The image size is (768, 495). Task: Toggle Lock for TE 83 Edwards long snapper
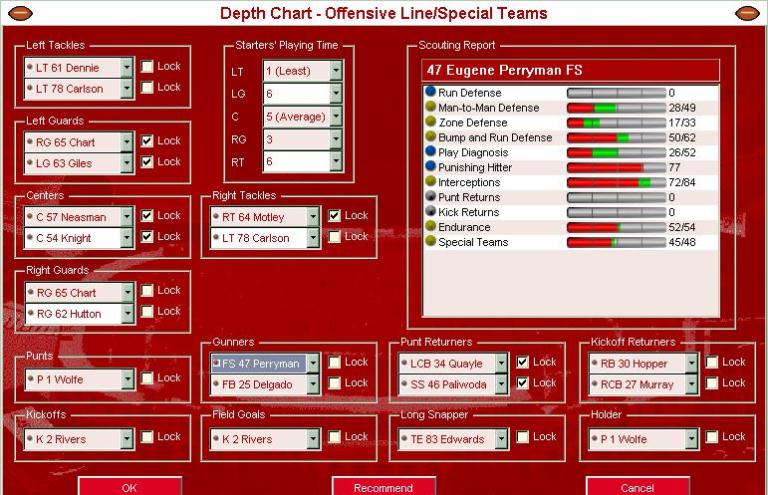pyautogui.click(x=523, y=437)
